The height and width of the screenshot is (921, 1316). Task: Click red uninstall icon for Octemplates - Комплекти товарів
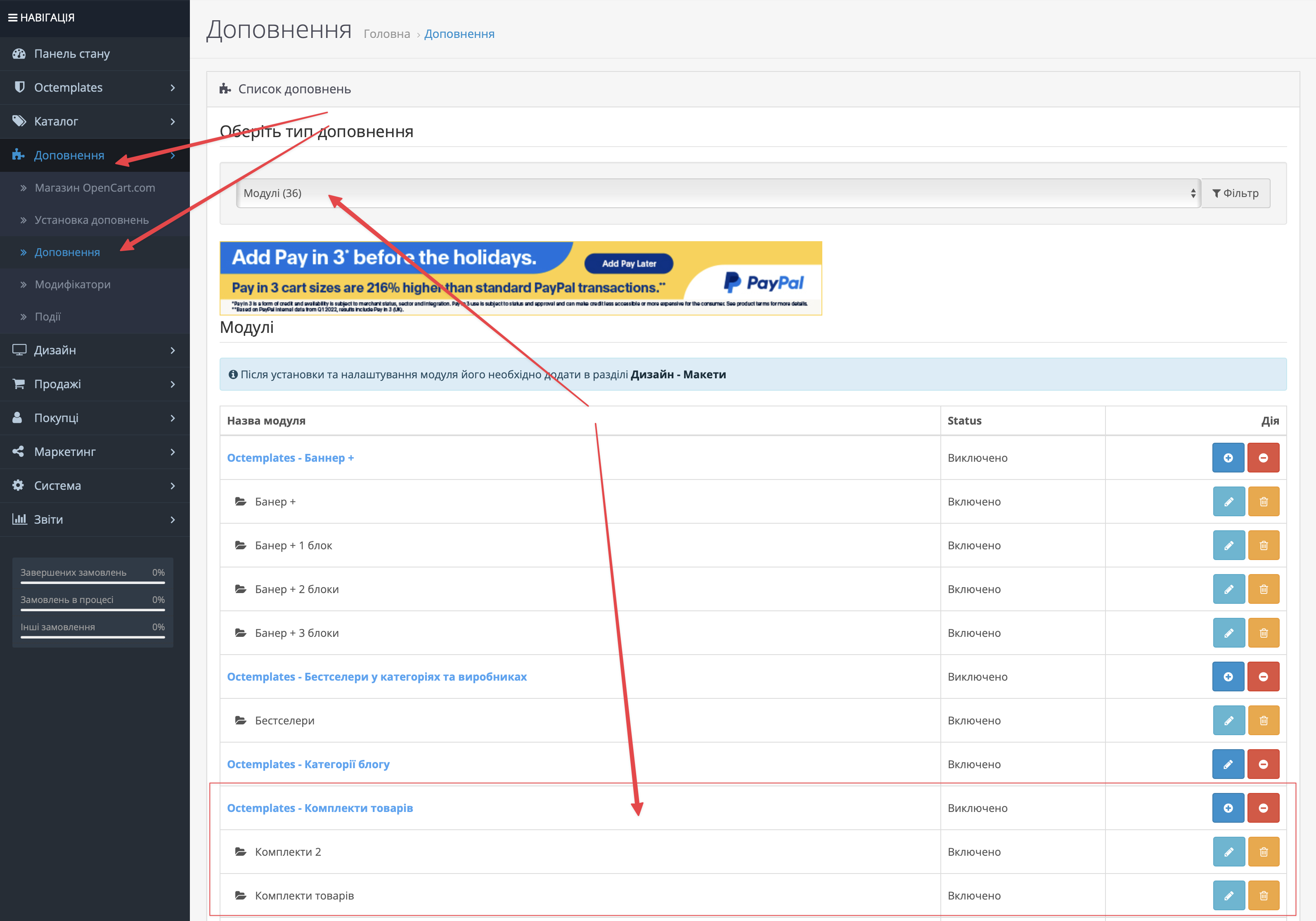[1263, 808]
